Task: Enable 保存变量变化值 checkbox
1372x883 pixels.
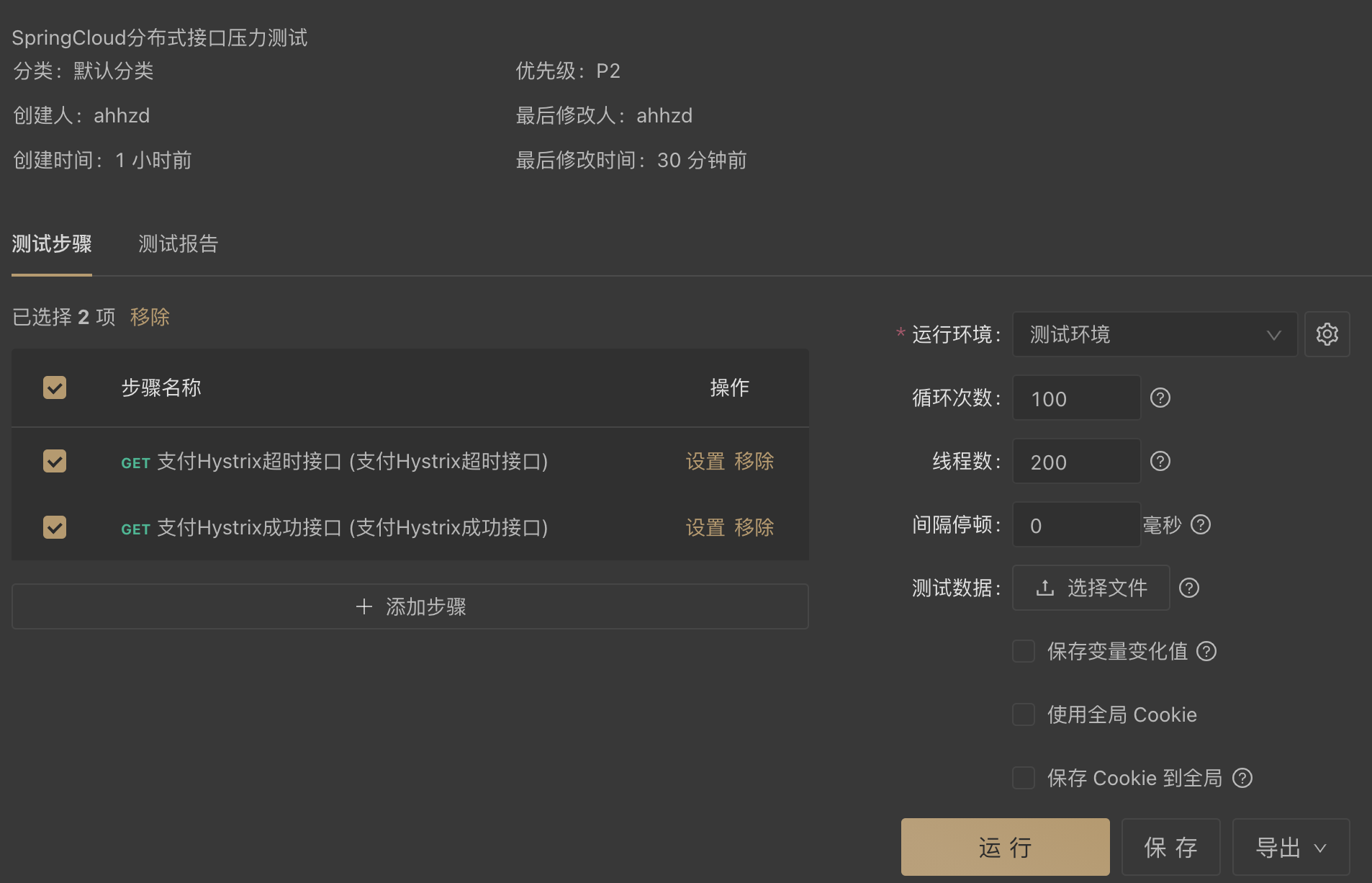Action: pyautogui.click(x=1024, y=651)
